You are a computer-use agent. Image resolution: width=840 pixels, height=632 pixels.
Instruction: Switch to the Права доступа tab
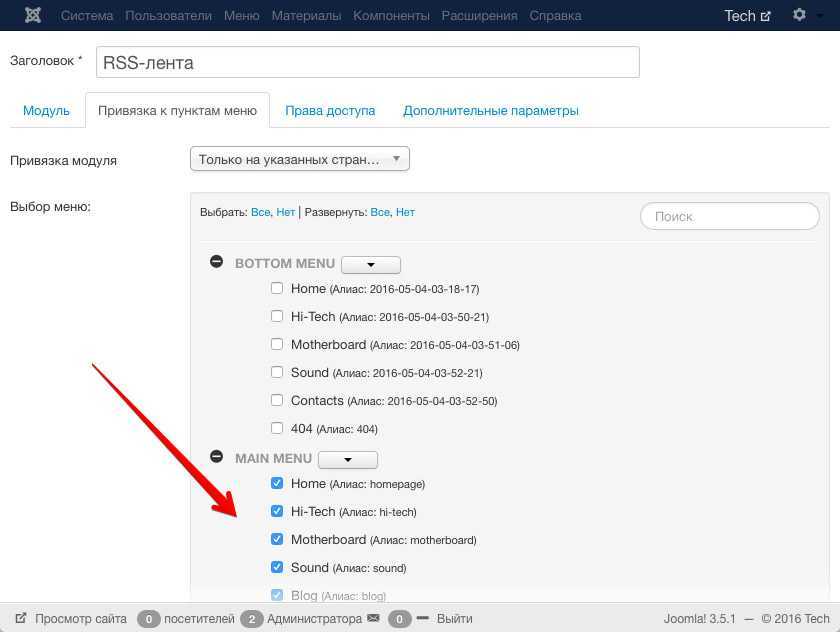(x=330, y=110)
